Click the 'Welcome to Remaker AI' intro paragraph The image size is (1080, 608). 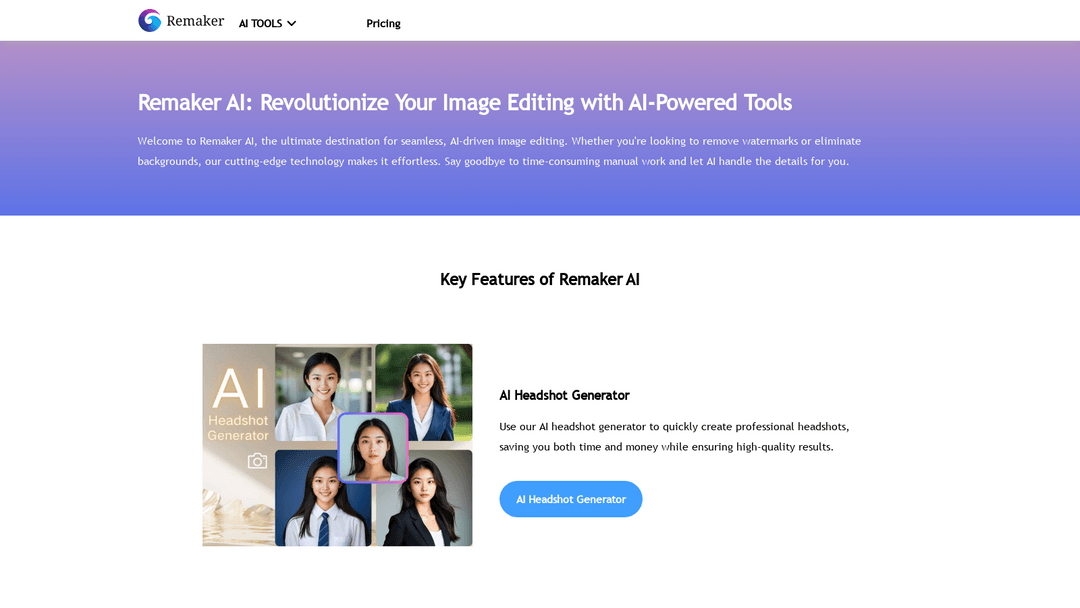click(x=499, y=151)
